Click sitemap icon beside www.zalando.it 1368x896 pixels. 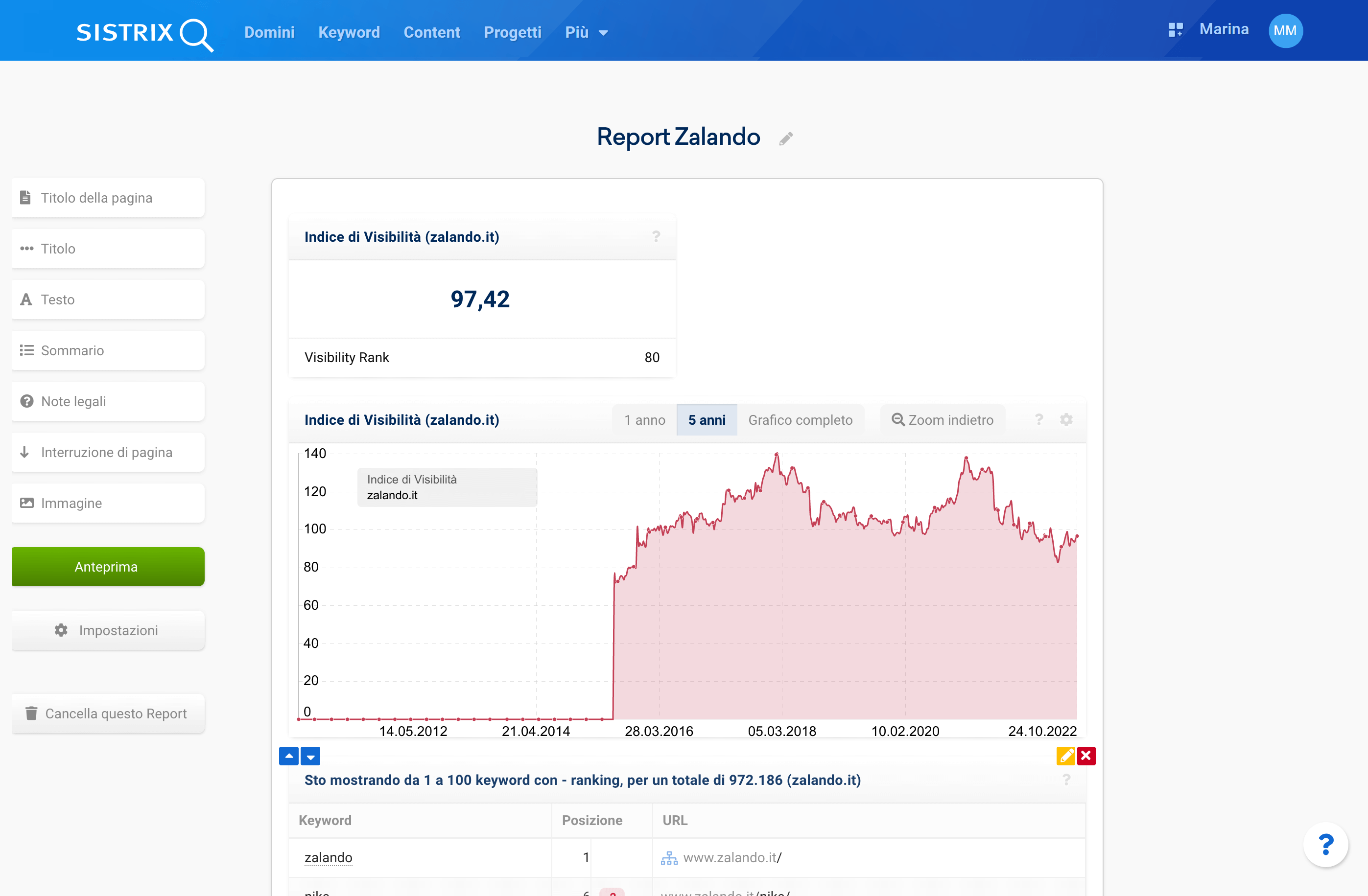coord(669,858)
